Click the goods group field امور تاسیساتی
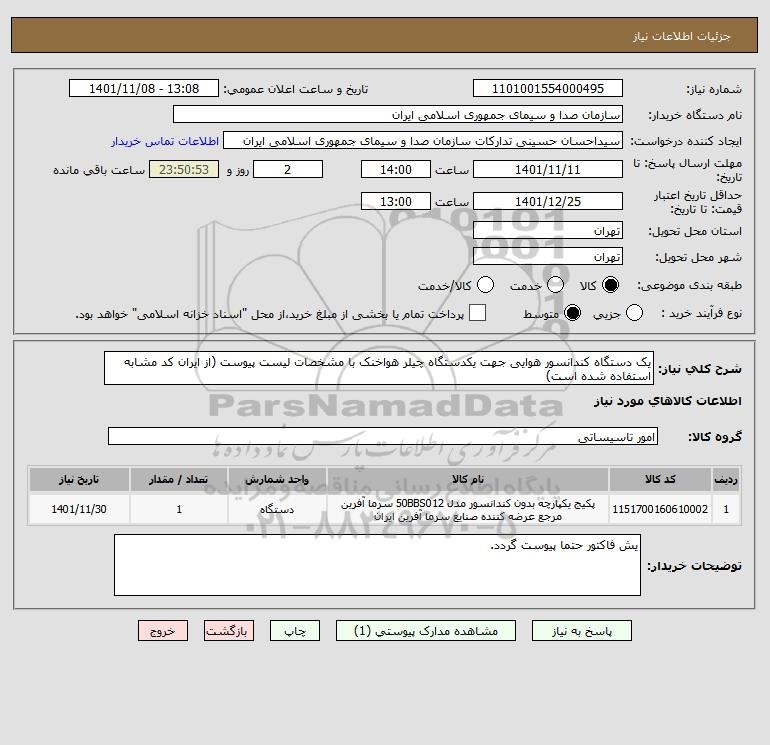This screenshot has width=770, height=745. coord(383,436)
